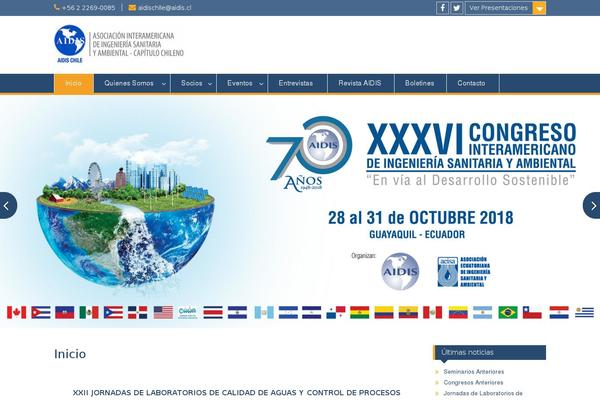Click the Chile flag

(532, 312)
